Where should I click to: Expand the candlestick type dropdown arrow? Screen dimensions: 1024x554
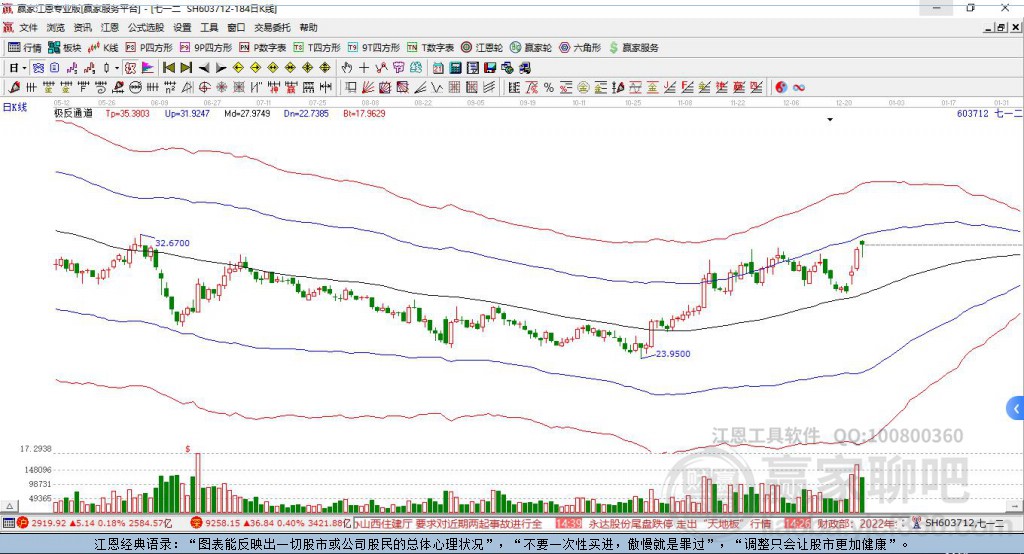pyautogui.click(x=117, y=68)
